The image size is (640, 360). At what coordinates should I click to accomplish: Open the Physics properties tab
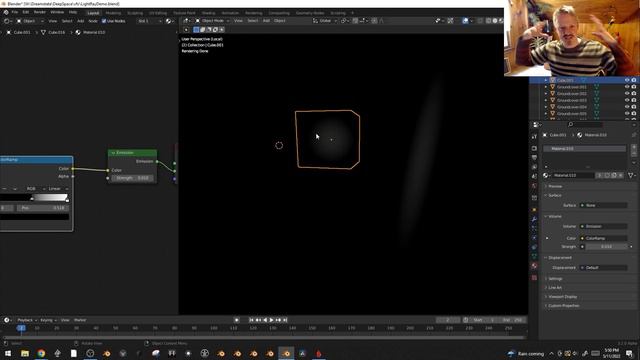[x=534, y=238]
